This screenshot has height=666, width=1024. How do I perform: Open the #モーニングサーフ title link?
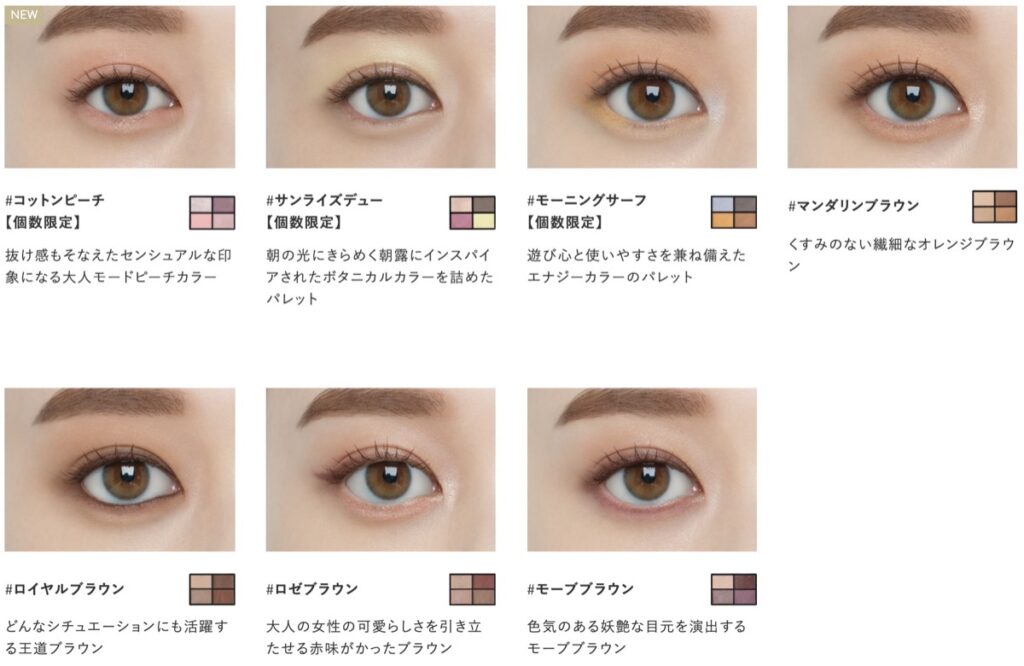586,200
